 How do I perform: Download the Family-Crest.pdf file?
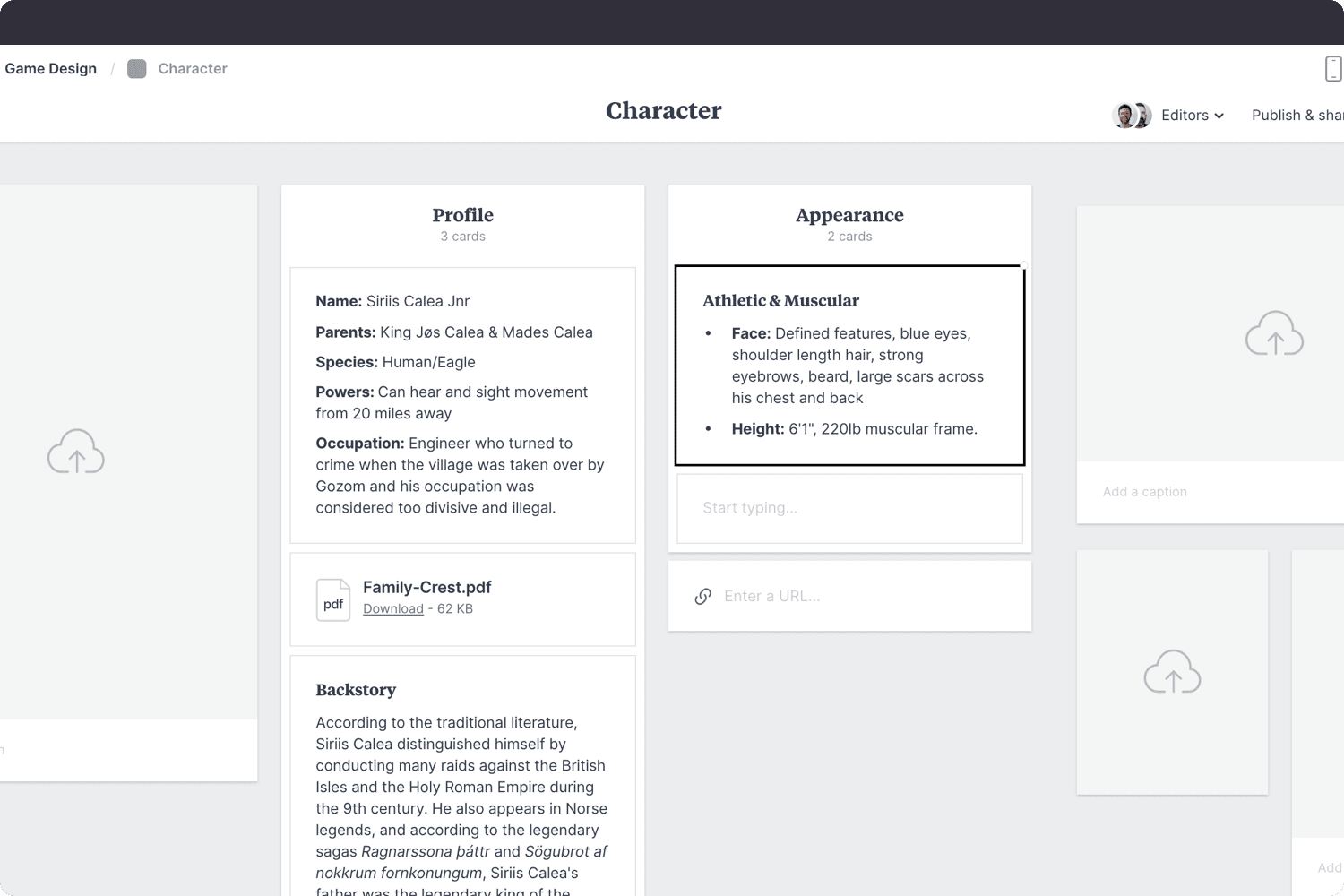click(x=393, y=609)
